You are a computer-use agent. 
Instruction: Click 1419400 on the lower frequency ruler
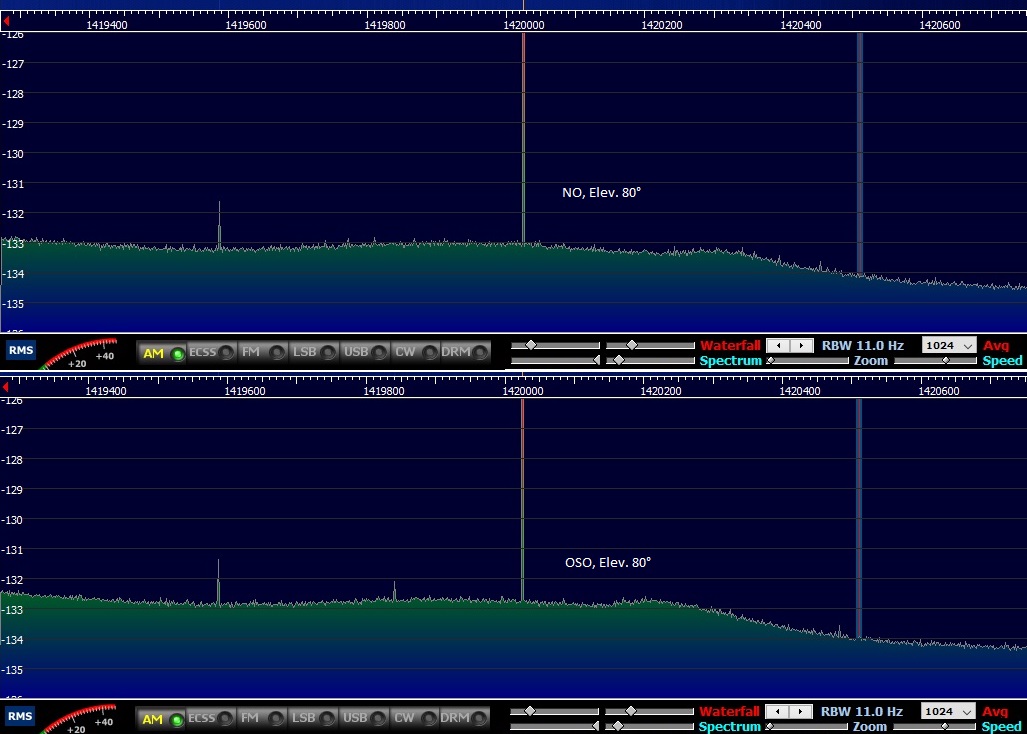click(106, 391)
